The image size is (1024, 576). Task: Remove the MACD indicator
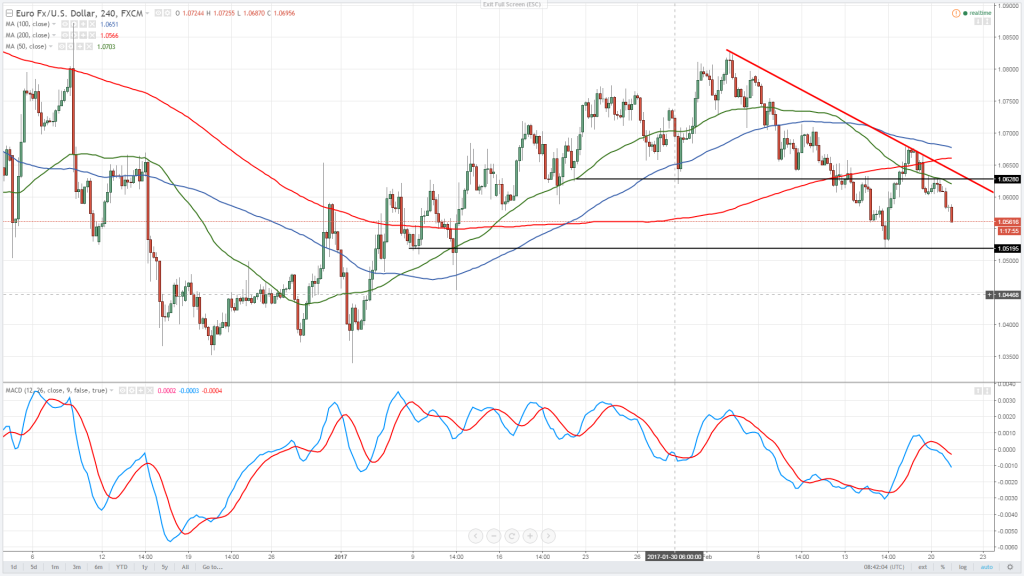(150, 391)
